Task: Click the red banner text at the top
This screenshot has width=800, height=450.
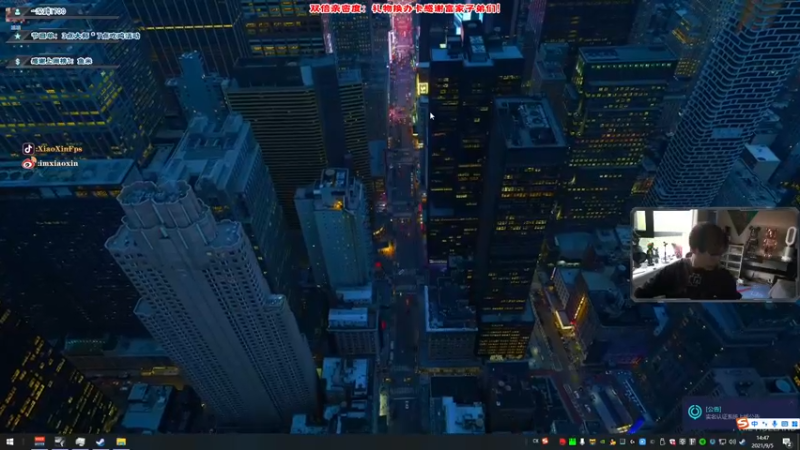Action: (405, 9)
